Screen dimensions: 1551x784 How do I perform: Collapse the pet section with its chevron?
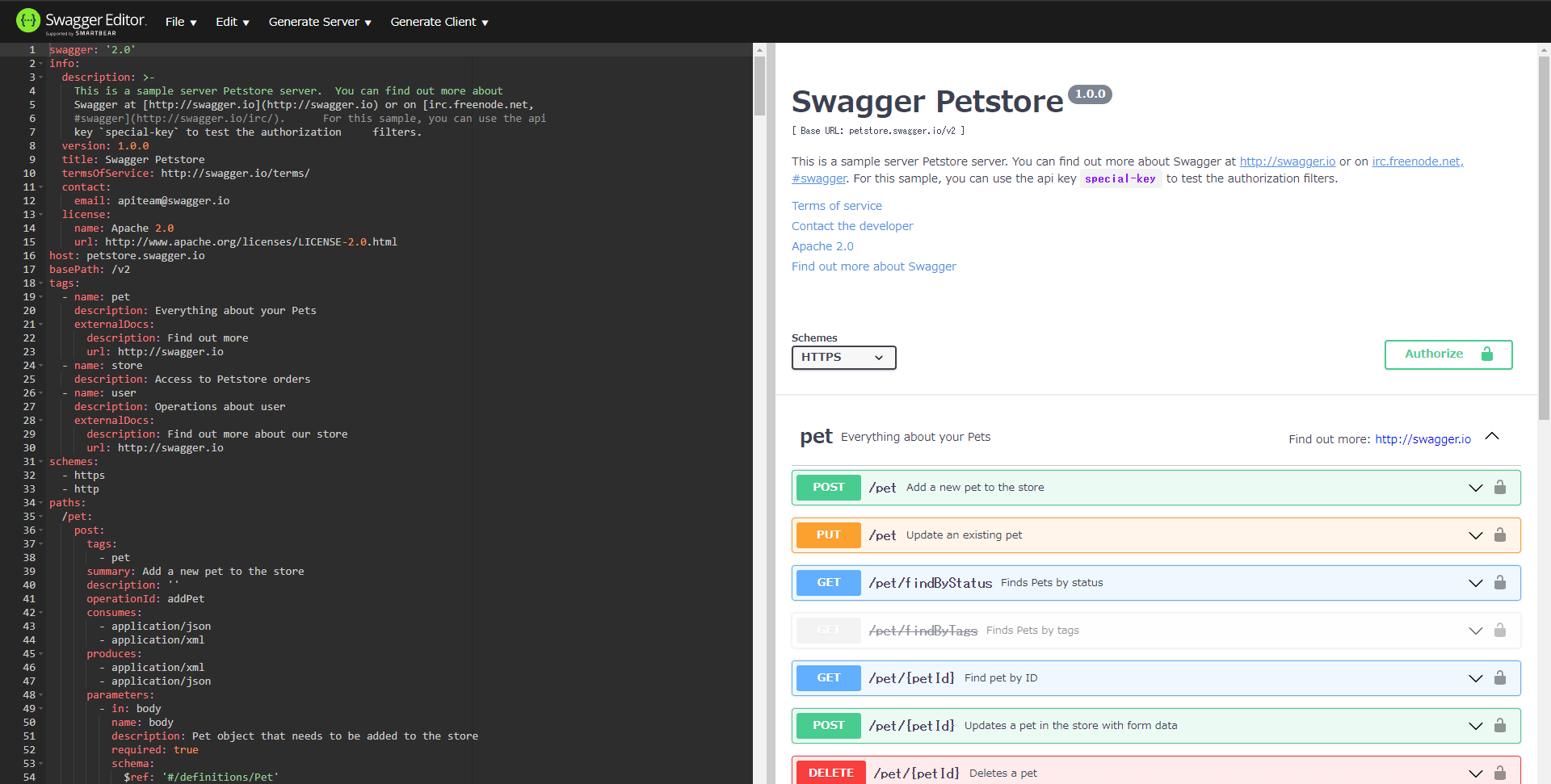tap(1491, 437)
